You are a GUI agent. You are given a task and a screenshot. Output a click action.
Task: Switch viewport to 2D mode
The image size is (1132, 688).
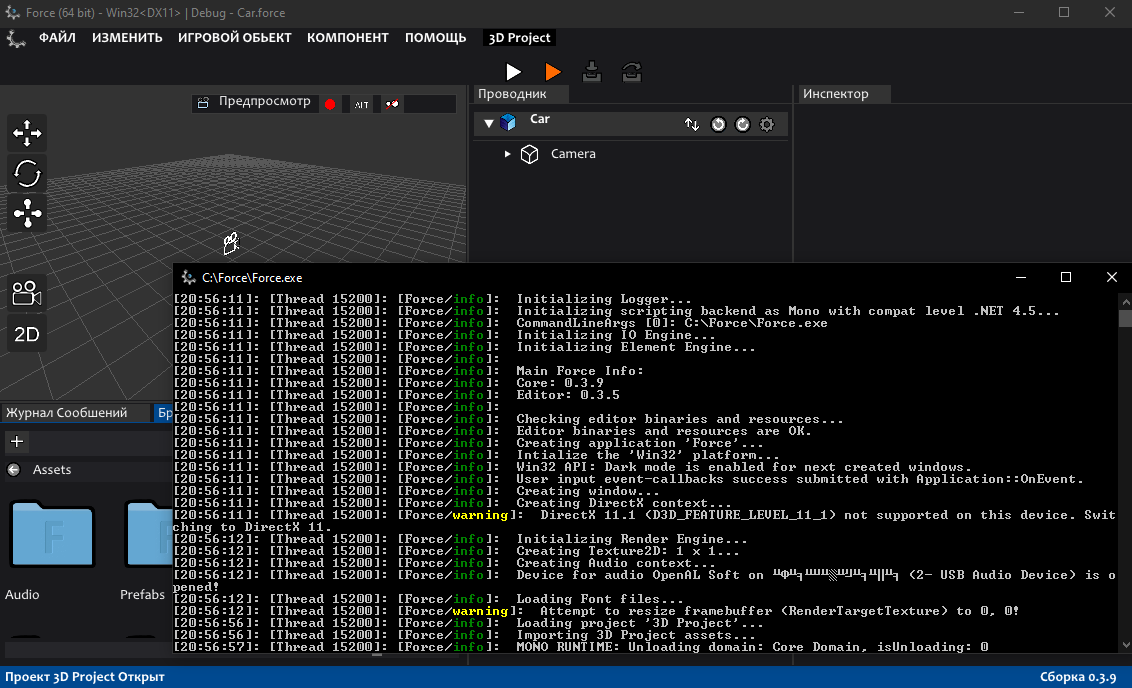(x=26, y=333)
